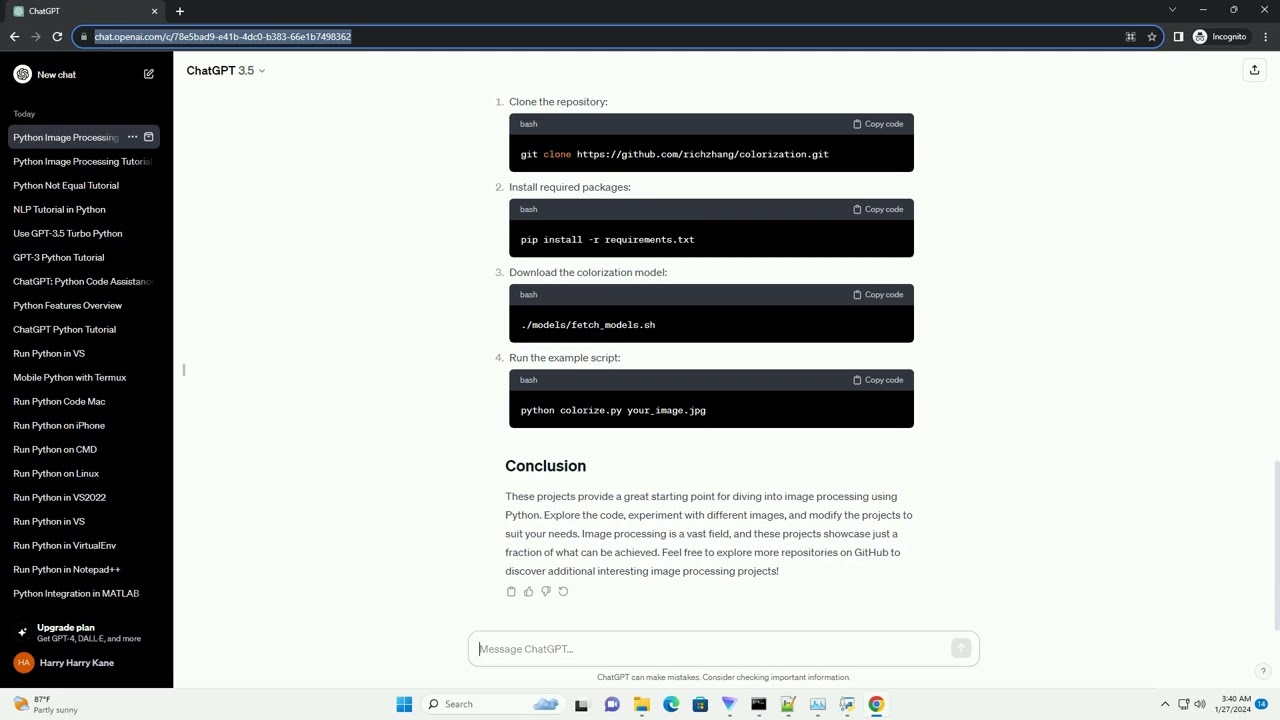Copy the ChatGPT response to clipboard
This screenshot has height=720, width=1280.
tap(511, 592)
